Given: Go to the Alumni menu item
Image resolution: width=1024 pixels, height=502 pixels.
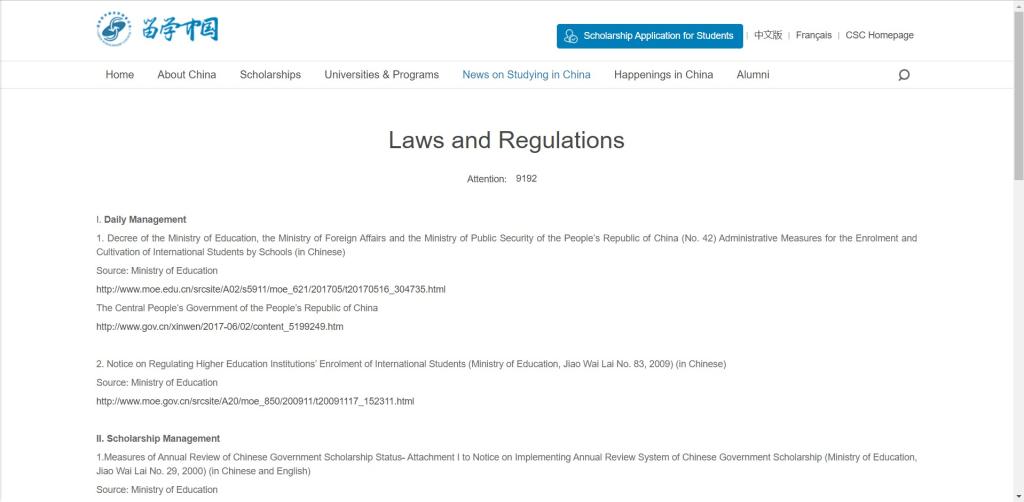Looking at the screenshot, I should tap(753, 75).
